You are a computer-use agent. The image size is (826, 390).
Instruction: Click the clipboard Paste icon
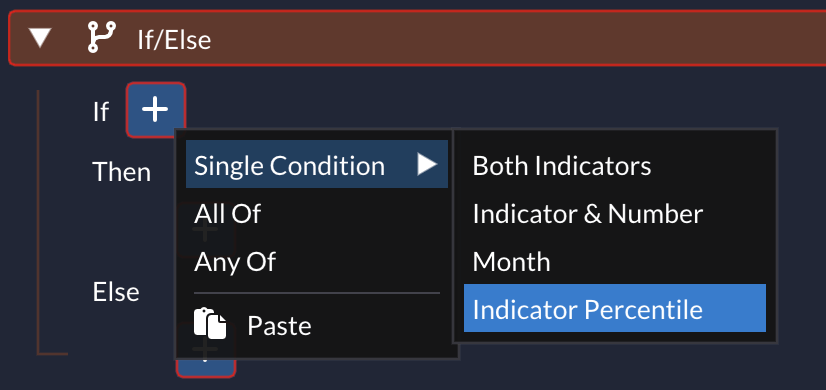tap(210, 324)
